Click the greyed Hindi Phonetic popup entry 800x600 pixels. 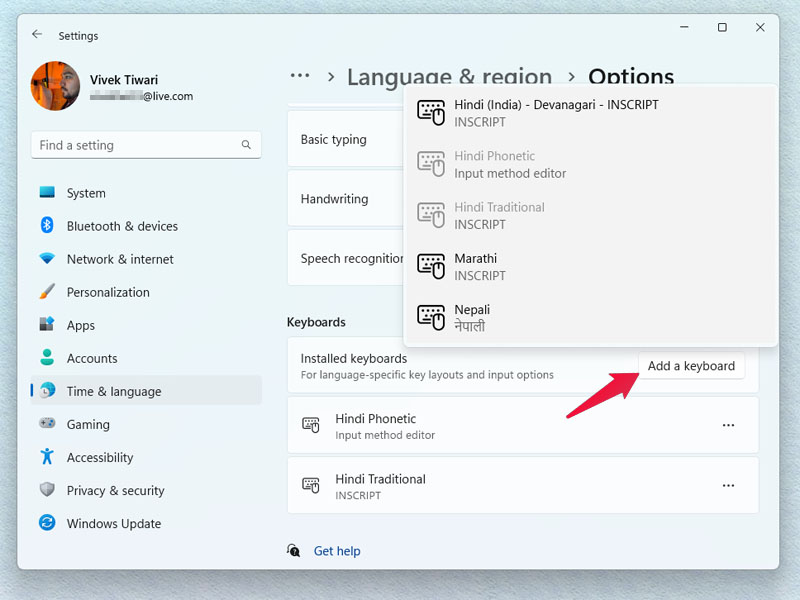point(590,164)
